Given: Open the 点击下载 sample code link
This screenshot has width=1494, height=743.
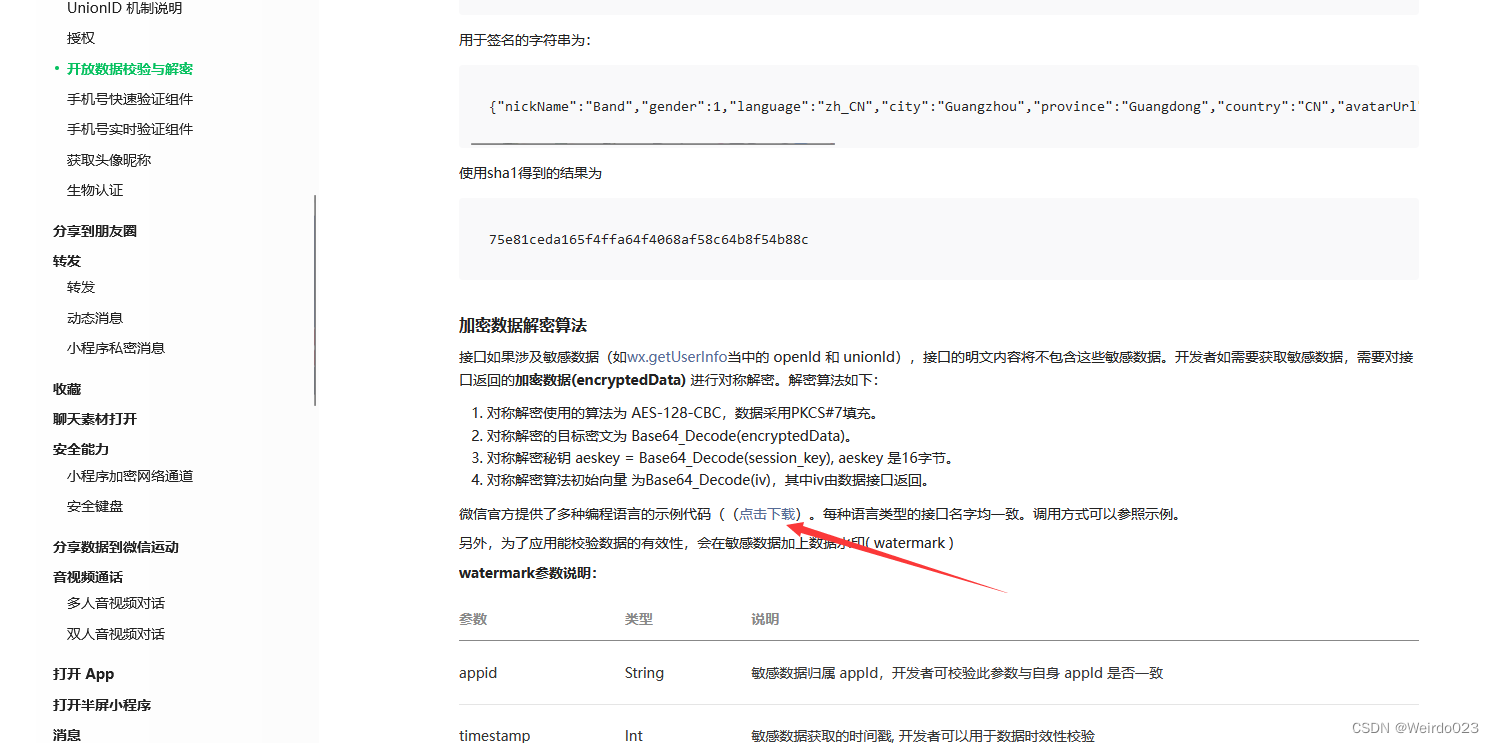Looking at the screenshot, I should click(x=767, y=513).
